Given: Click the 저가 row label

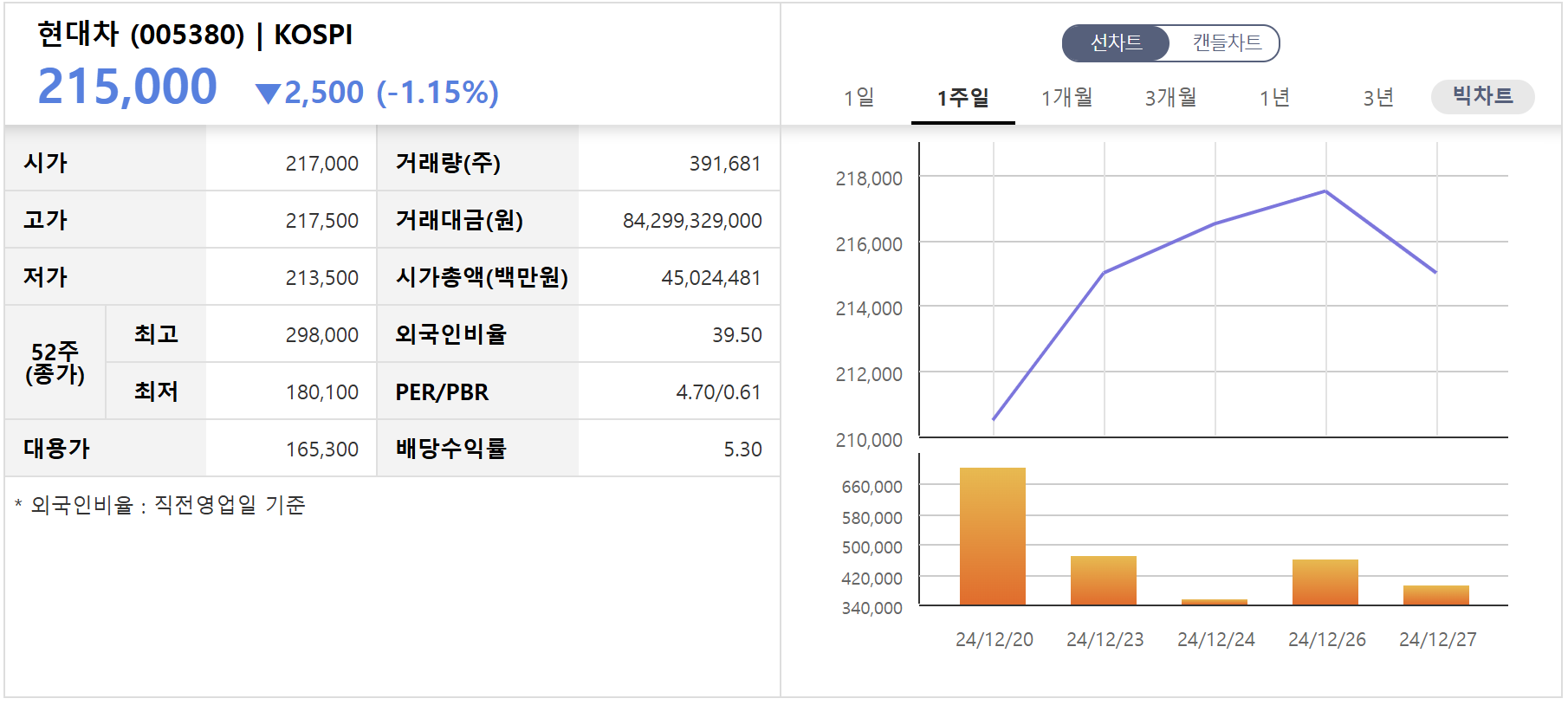Looking at the screenshot, I should coord(45,277).
